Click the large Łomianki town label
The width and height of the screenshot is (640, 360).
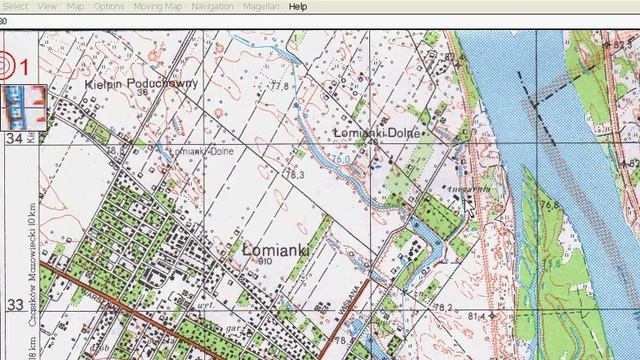tap(276, 250)
